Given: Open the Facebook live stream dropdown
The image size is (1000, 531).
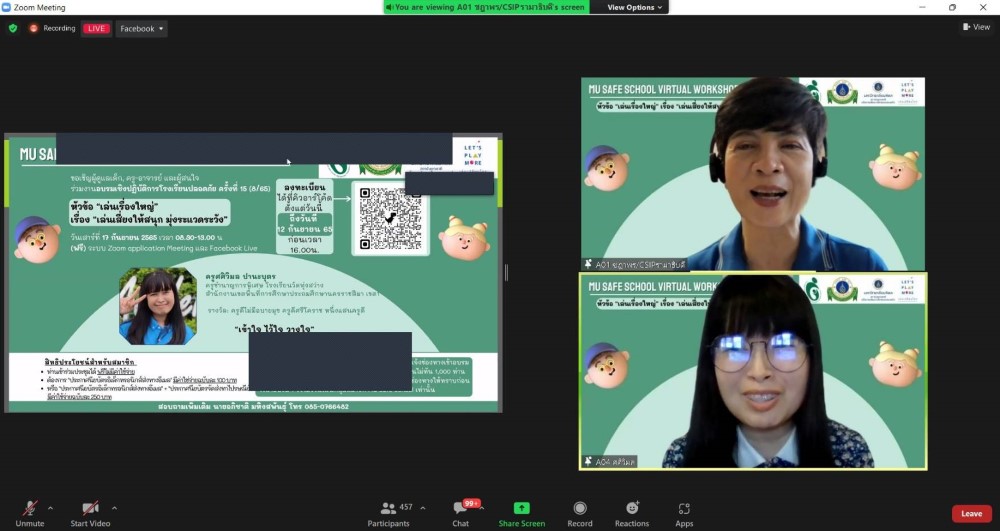Looking at the screenshot, I should 141,28.
